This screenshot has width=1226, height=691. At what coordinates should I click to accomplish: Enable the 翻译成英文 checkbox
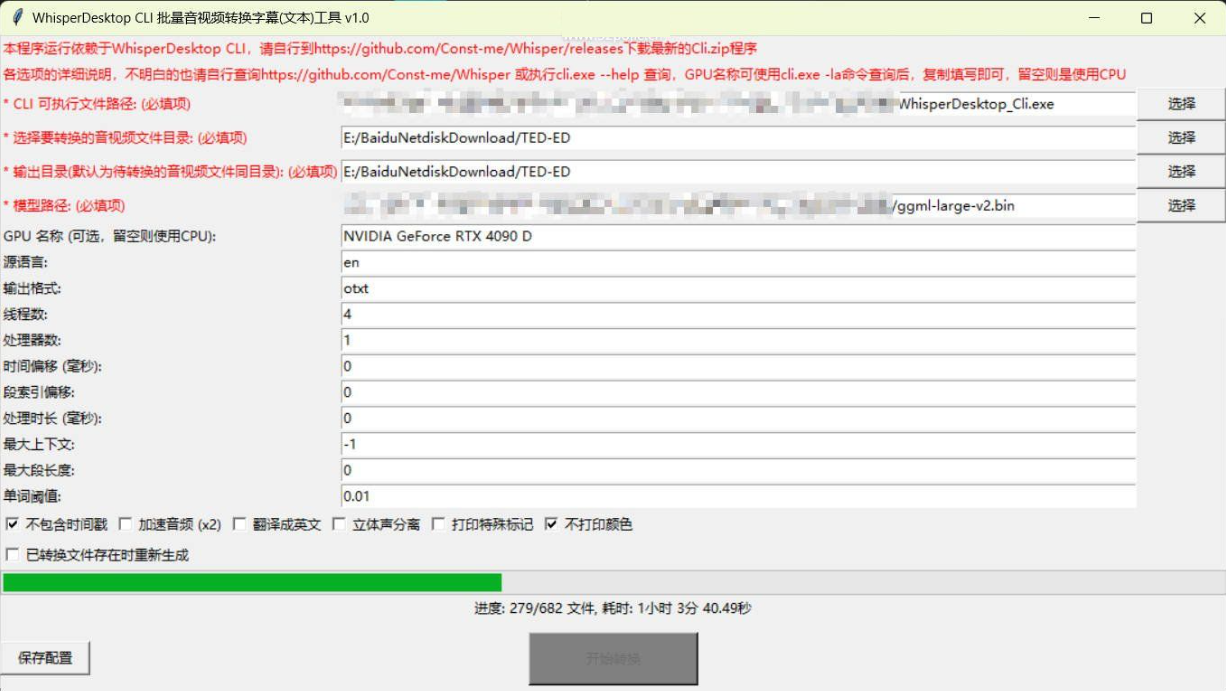click(x=240, y=524)
